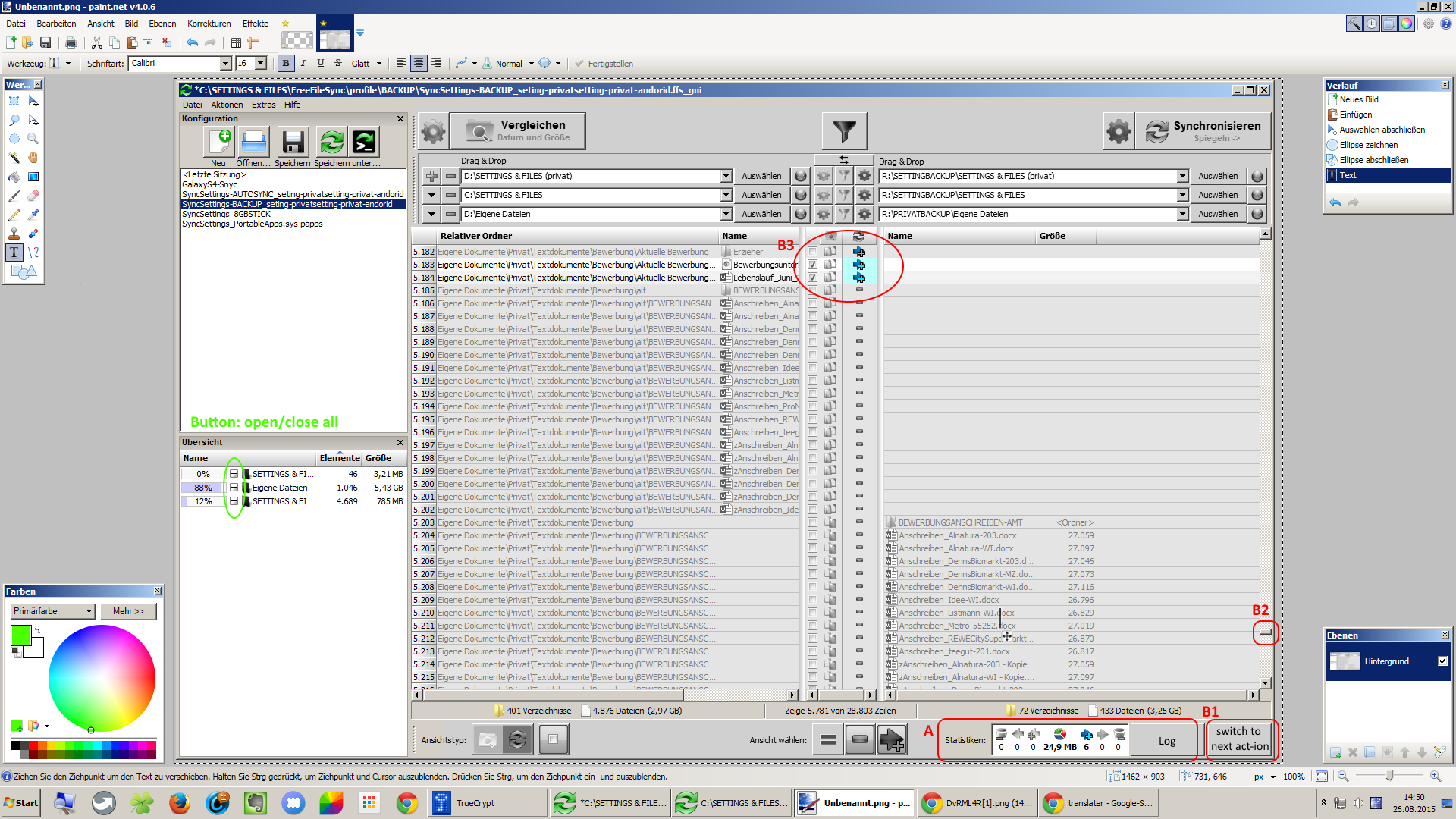Click the Windows Start button
The height and width of the screenshot is (819, 1456).
(21, 803)
